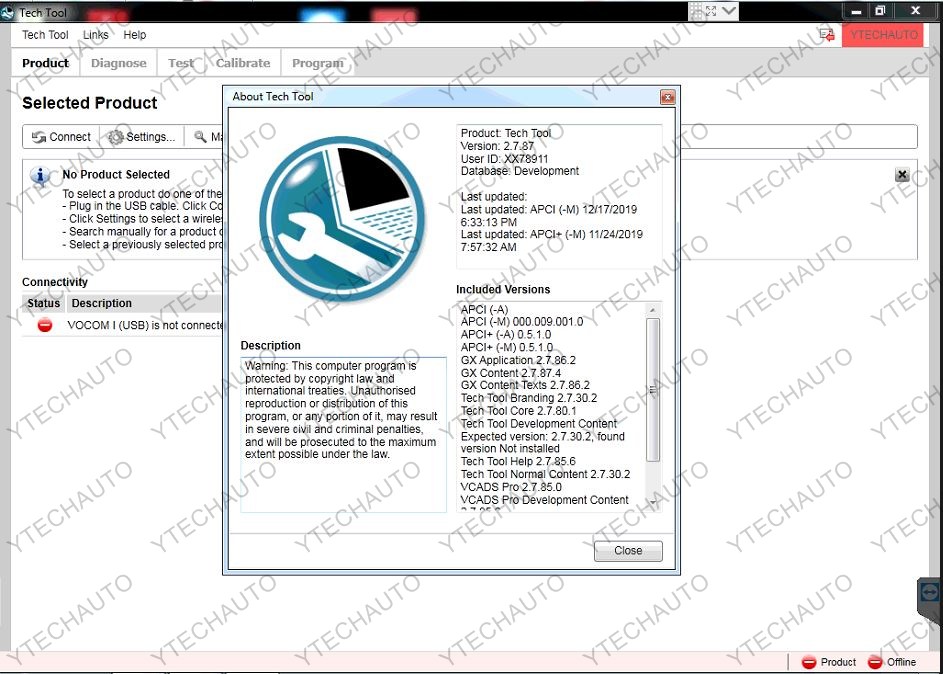Click the red VOCOM I status icon
943x674 pixels.
point(44,324)
